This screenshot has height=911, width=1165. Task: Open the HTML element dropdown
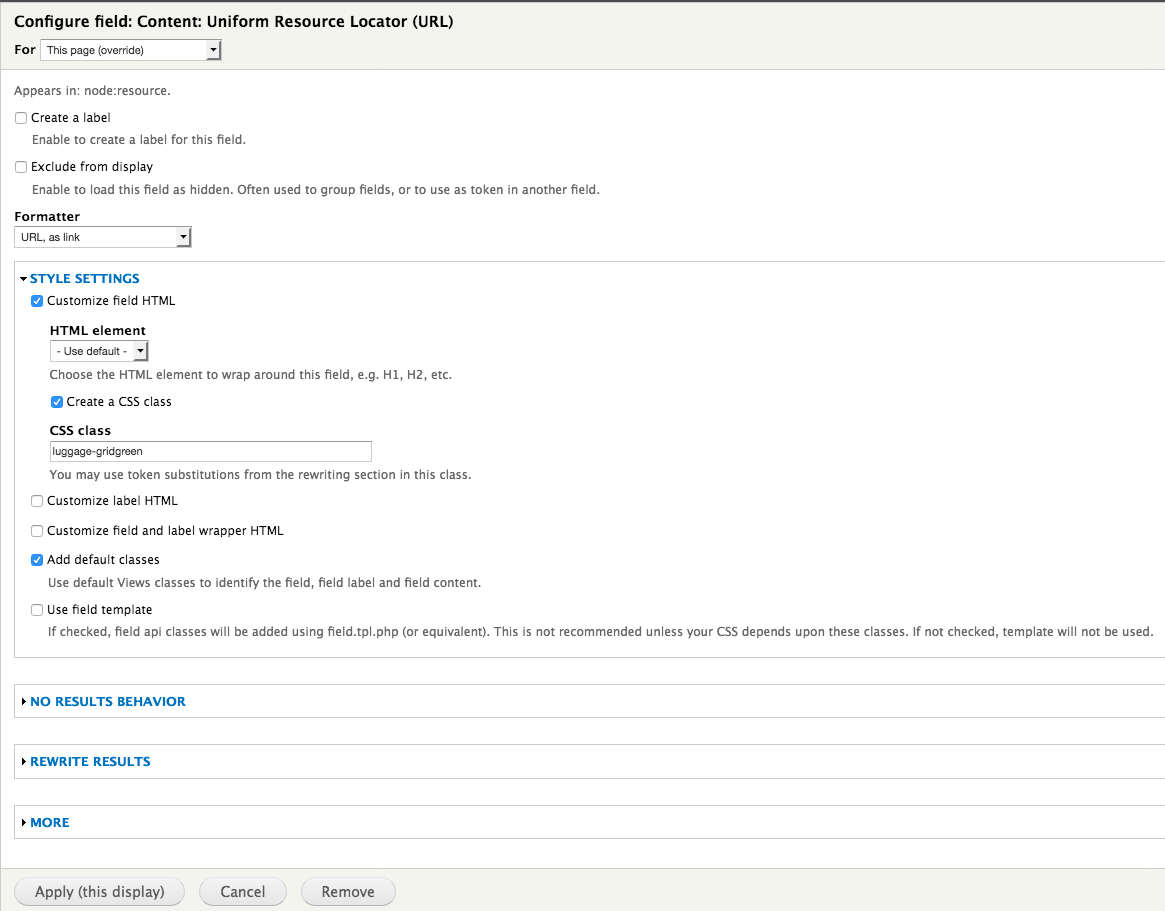click(99, 351)
